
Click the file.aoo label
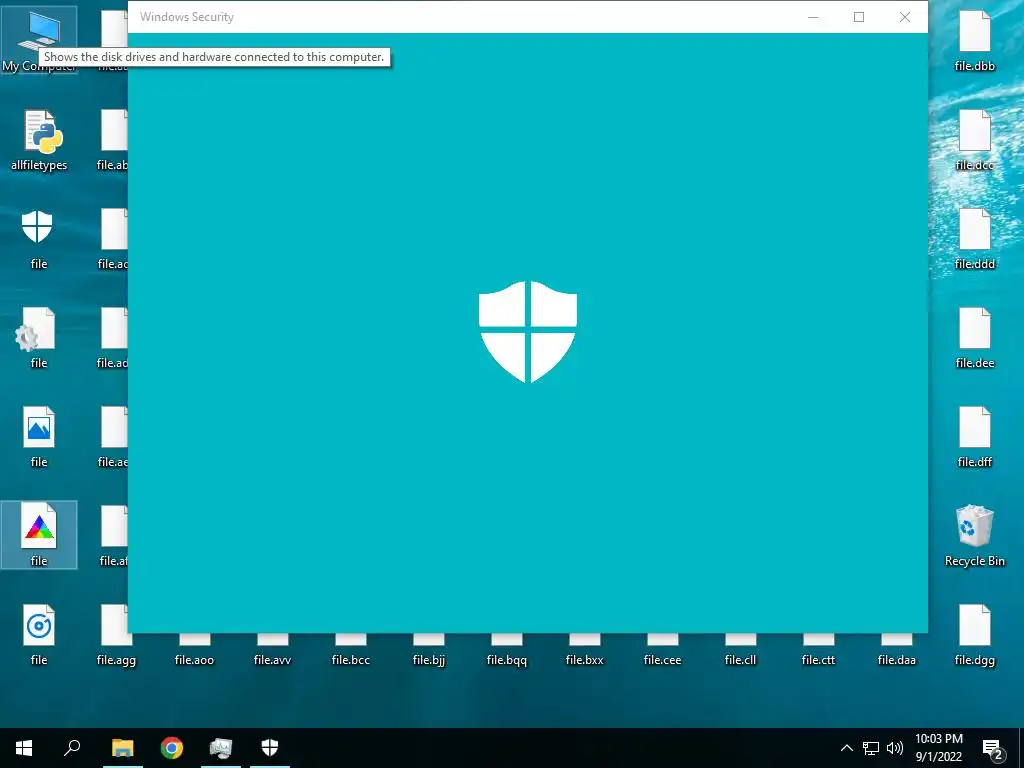point(194,660)
